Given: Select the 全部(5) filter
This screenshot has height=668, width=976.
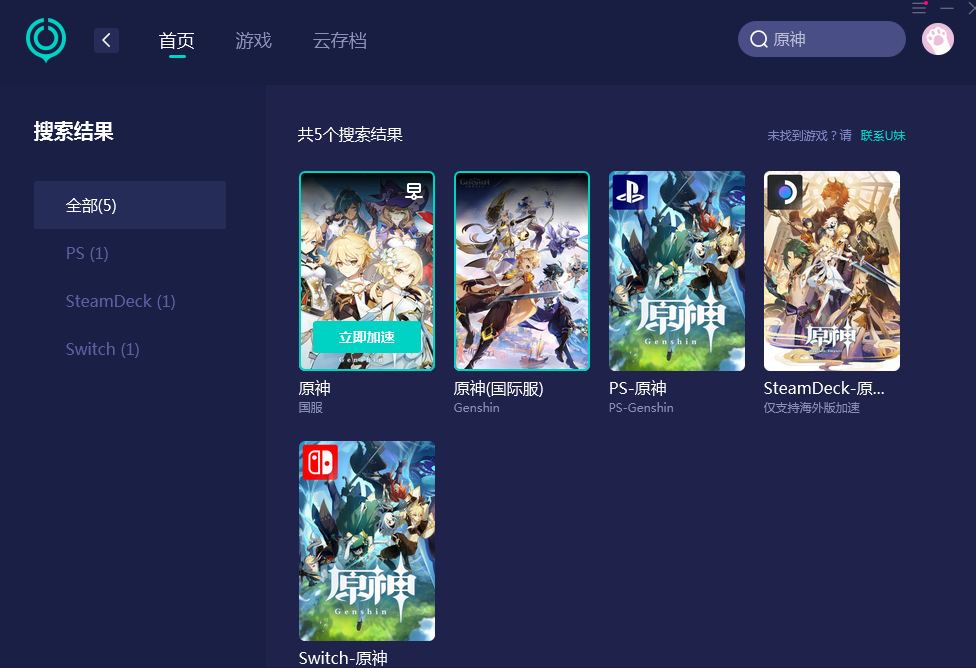Looking at the screenshot, I should [130, 205].
